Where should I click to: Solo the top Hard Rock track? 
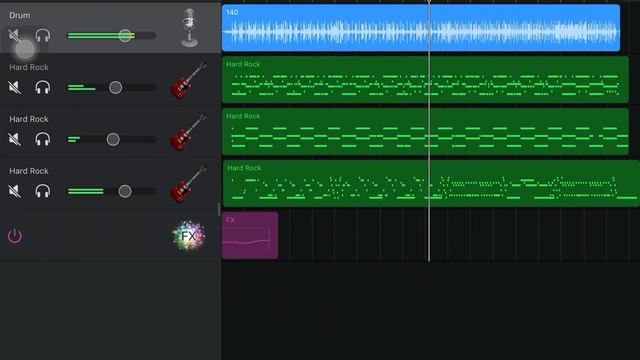(42, 87)
